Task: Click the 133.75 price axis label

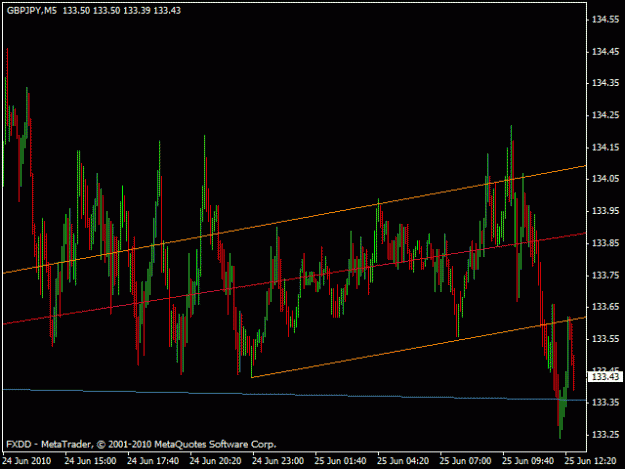Action: [x=605, y=275]
